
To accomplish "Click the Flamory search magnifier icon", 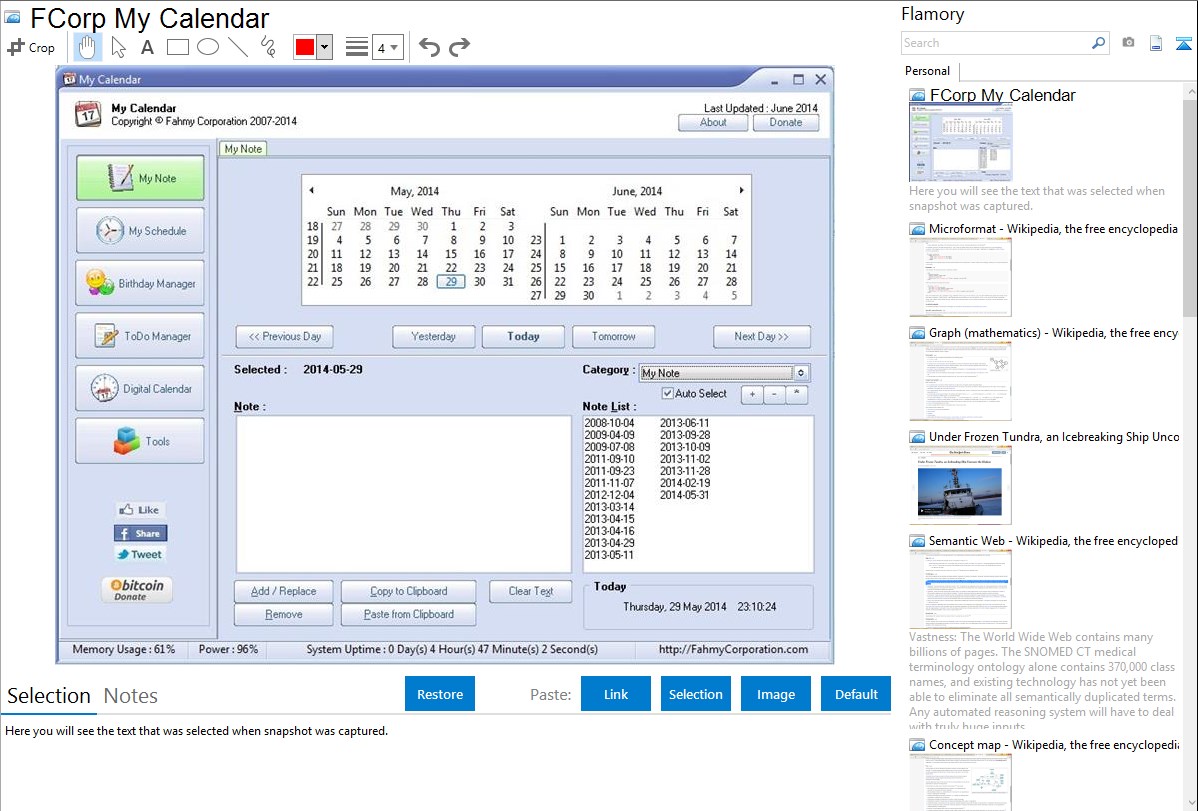I will (1098, 43).
